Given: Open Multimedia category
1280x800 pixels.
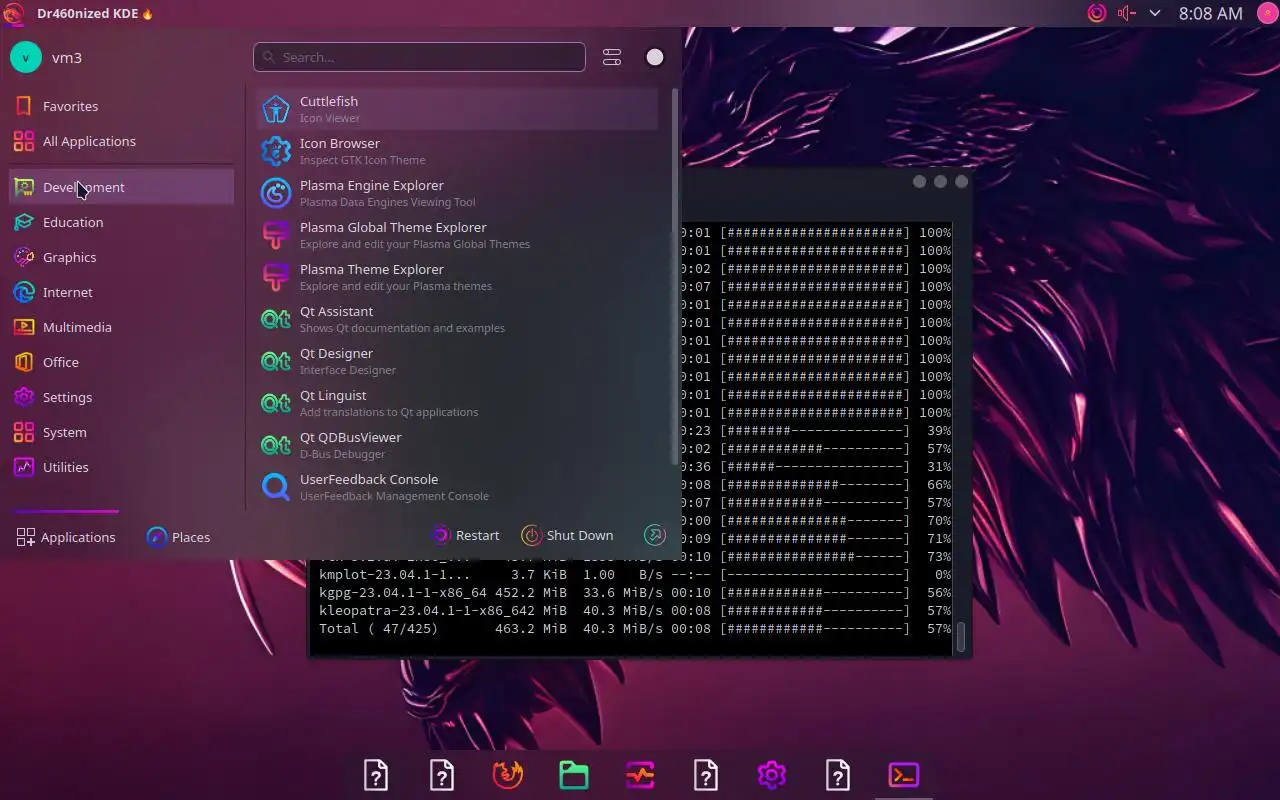Looking at the screenshot, I should pos(121,327).
